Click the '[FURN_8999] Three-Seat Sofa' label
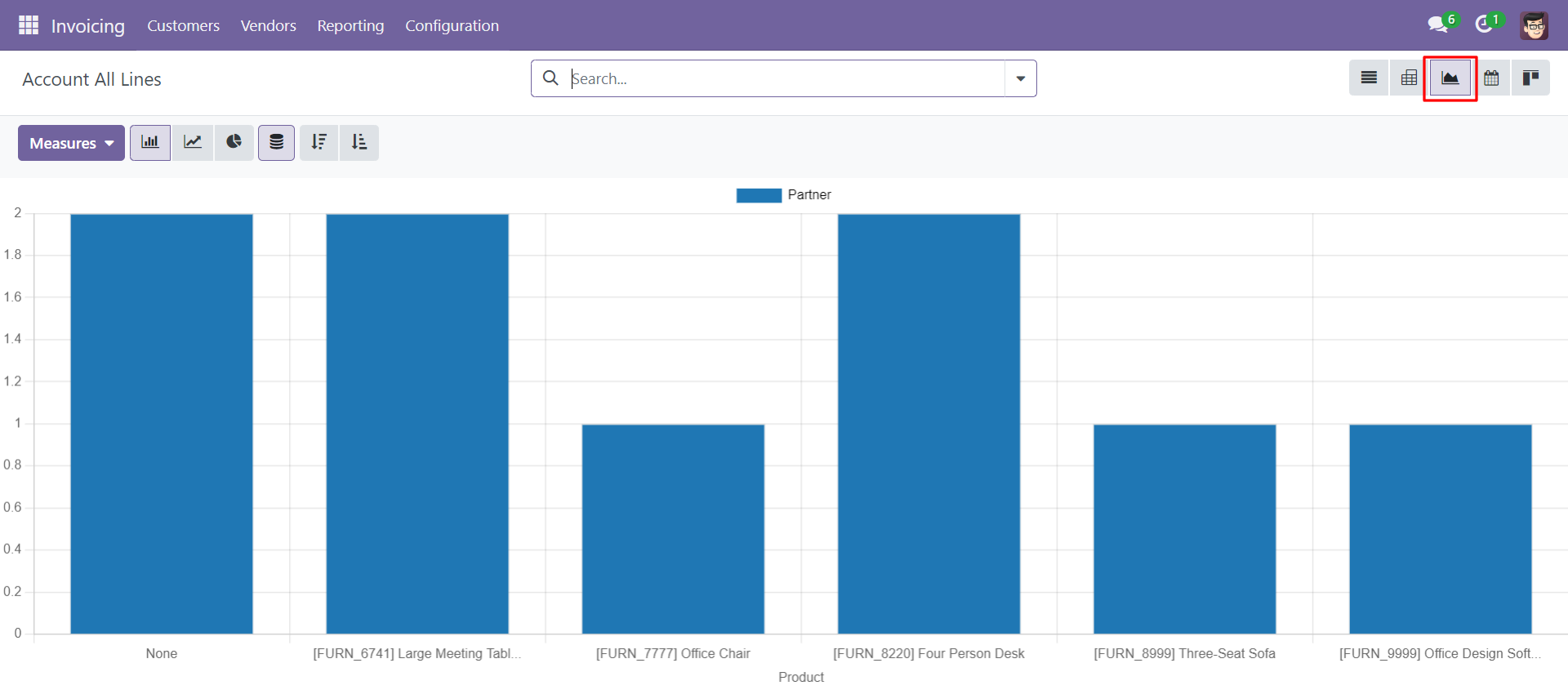This screenshot has height=690, width=1568. pos(1184,653)
